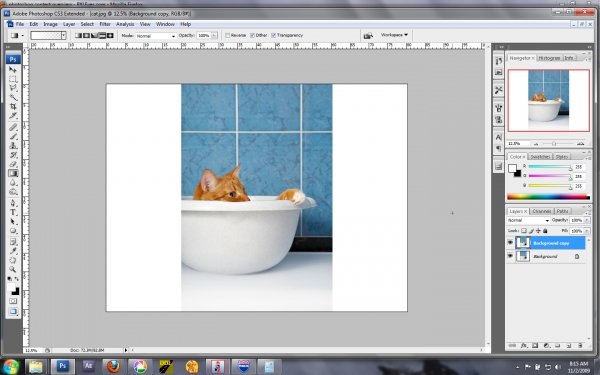Select the History Brush tool
The width and height of the screenshot is (600, 375).
[13, 155]
